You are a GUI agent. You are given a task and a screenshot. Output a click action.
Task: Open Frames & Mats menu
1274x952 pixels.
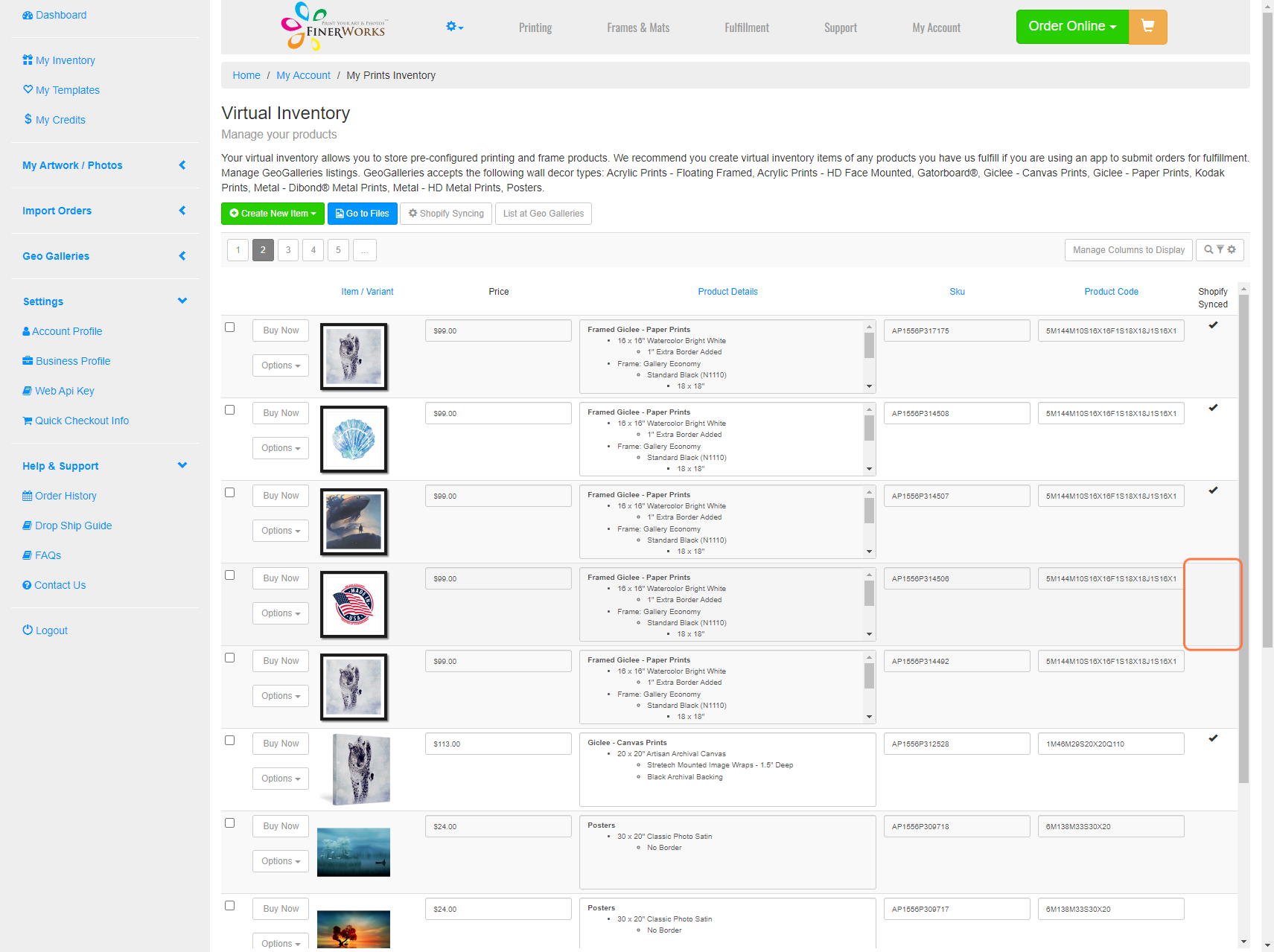coord(638,28)
